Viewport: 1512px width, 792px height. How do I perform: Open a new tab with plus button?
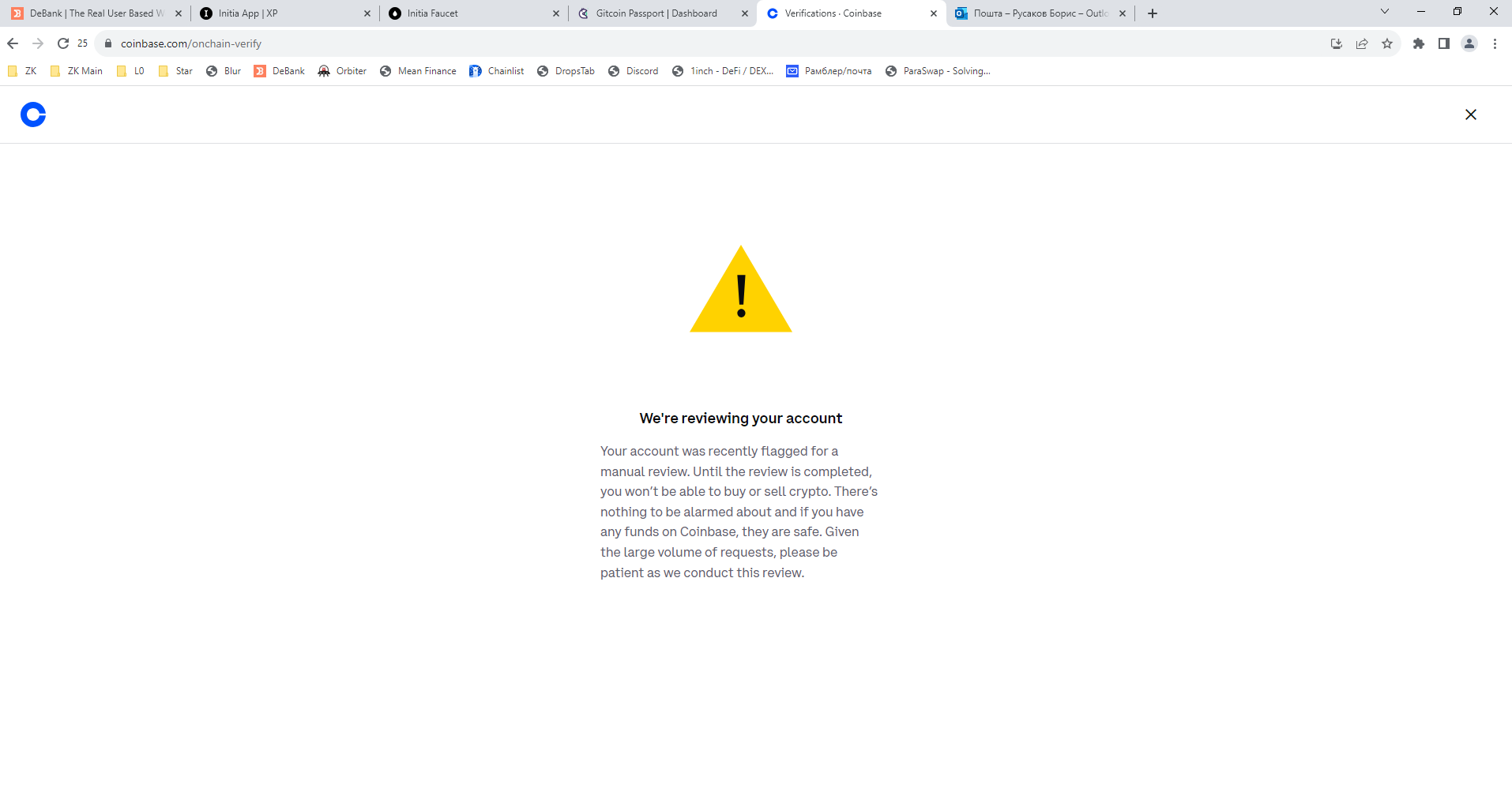(1153, 13)
